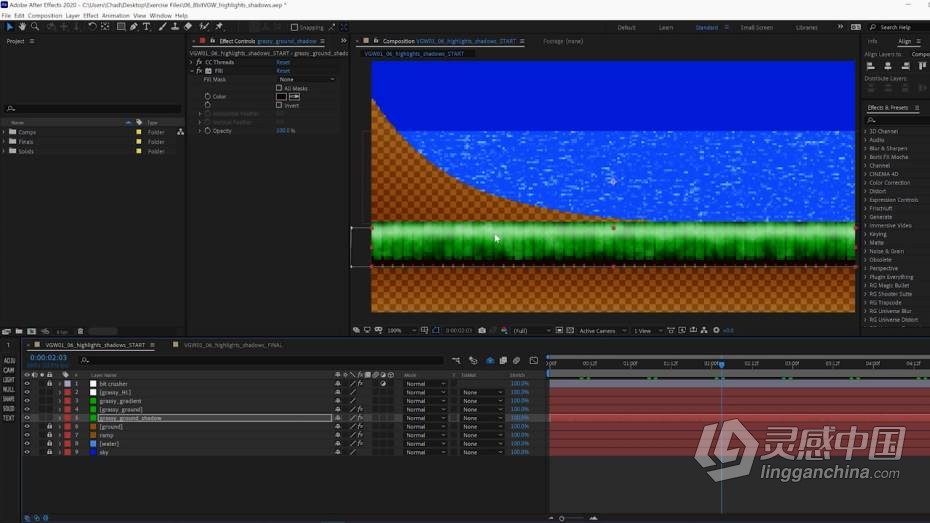The height and width of the screenshot is (523, 930).
Task: Select the Roto Brush tool
Action: (x=204, y=27)
